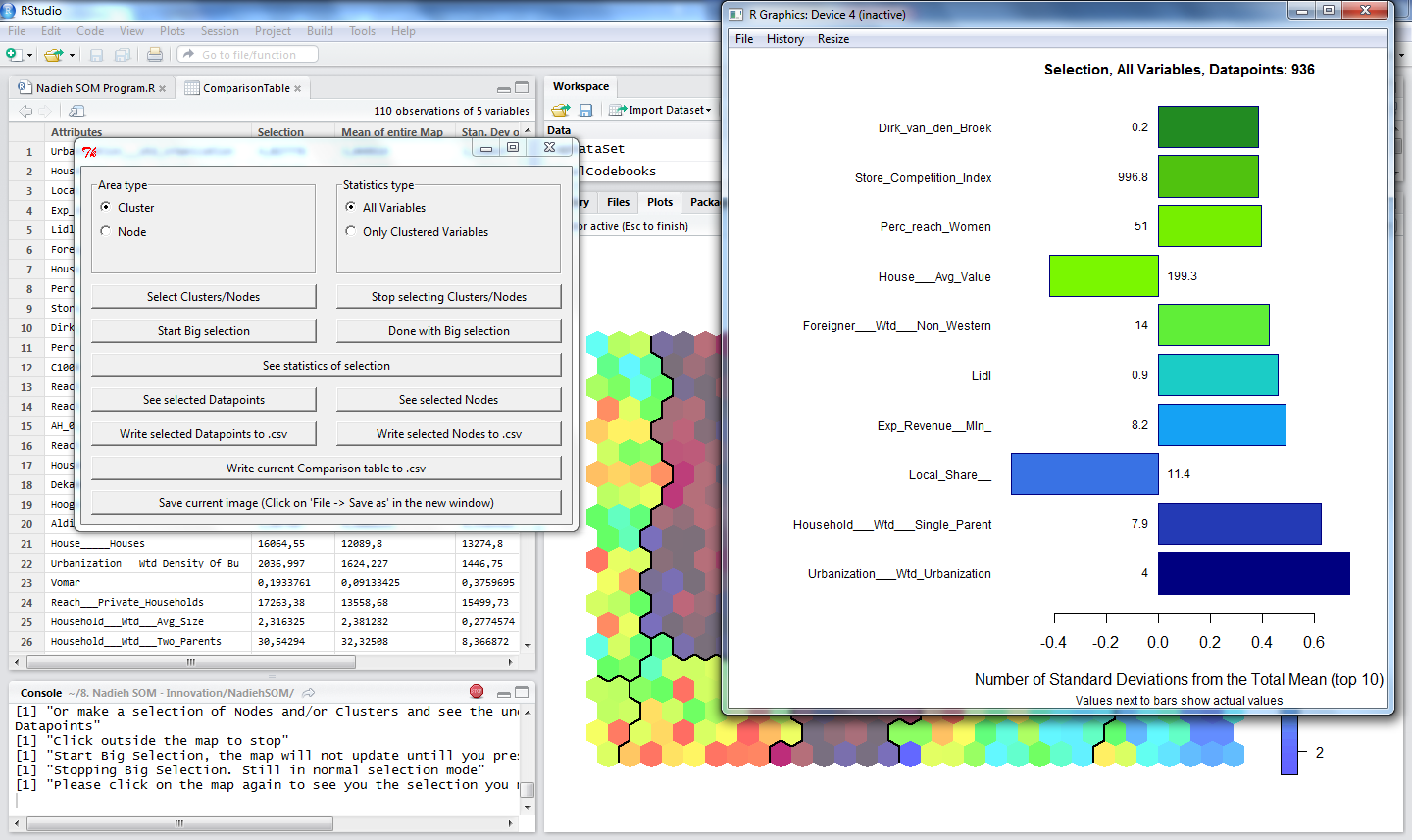Image resolution: width=1412 pixels, height=840 pixels.
Task: Click the Go to file/function search field
Action: pos(257,55)
